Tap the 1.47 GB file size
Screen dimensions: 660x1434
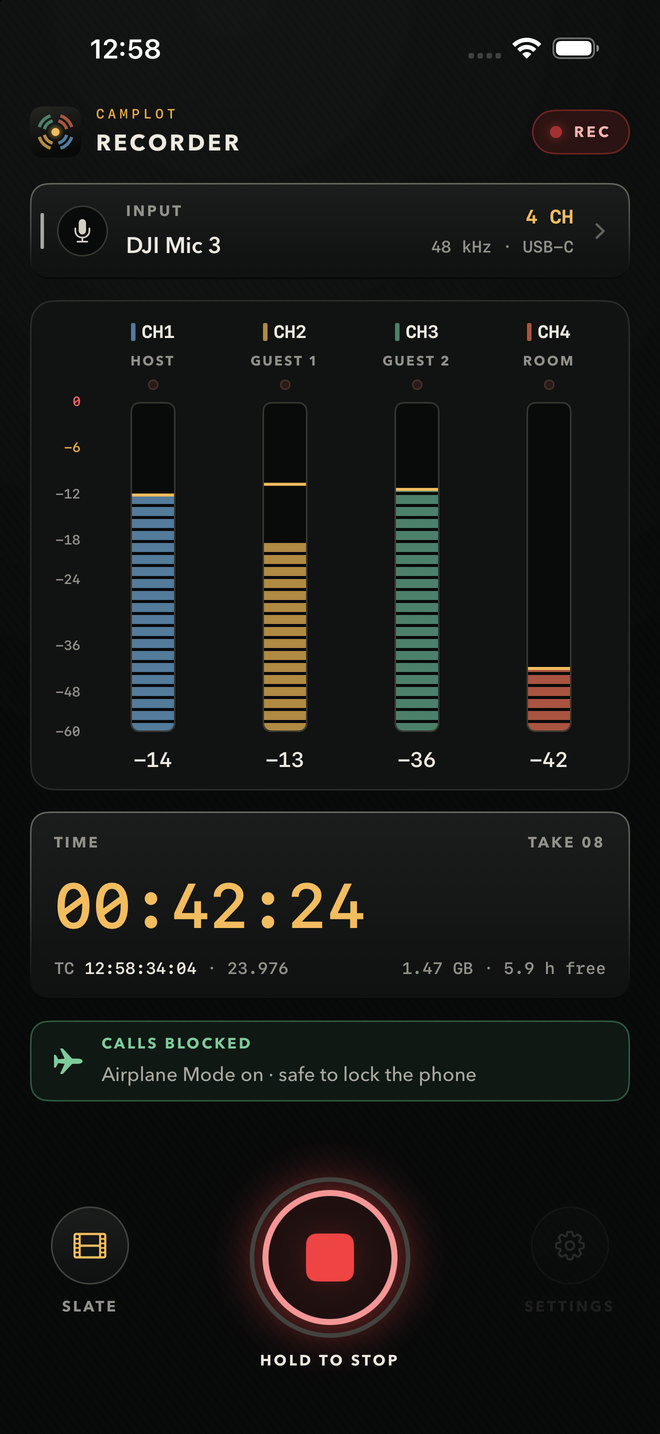439,968
